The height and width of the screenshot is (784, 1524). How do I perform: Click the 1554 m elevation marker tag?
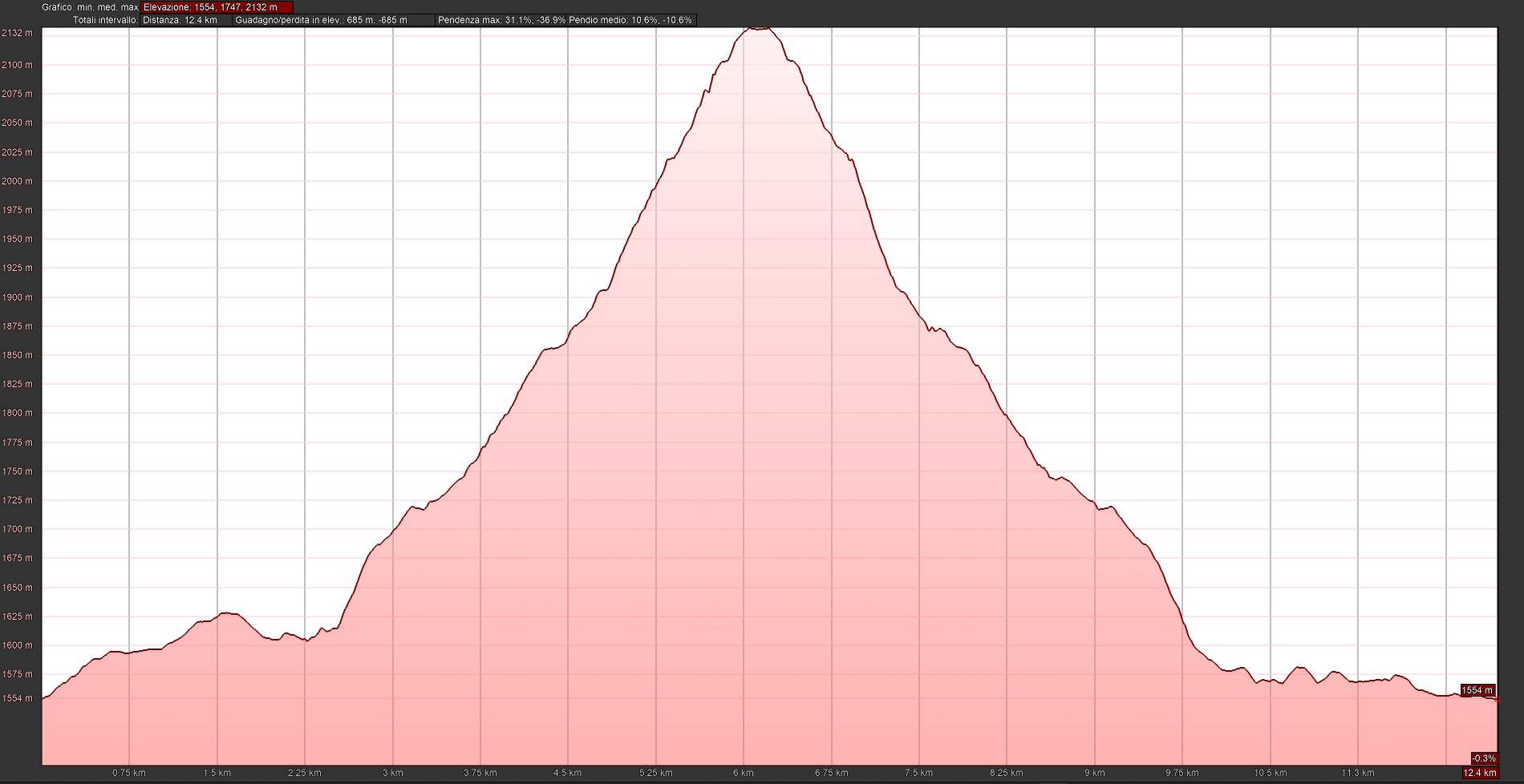pyautogui.click(x=1477, y=690)
